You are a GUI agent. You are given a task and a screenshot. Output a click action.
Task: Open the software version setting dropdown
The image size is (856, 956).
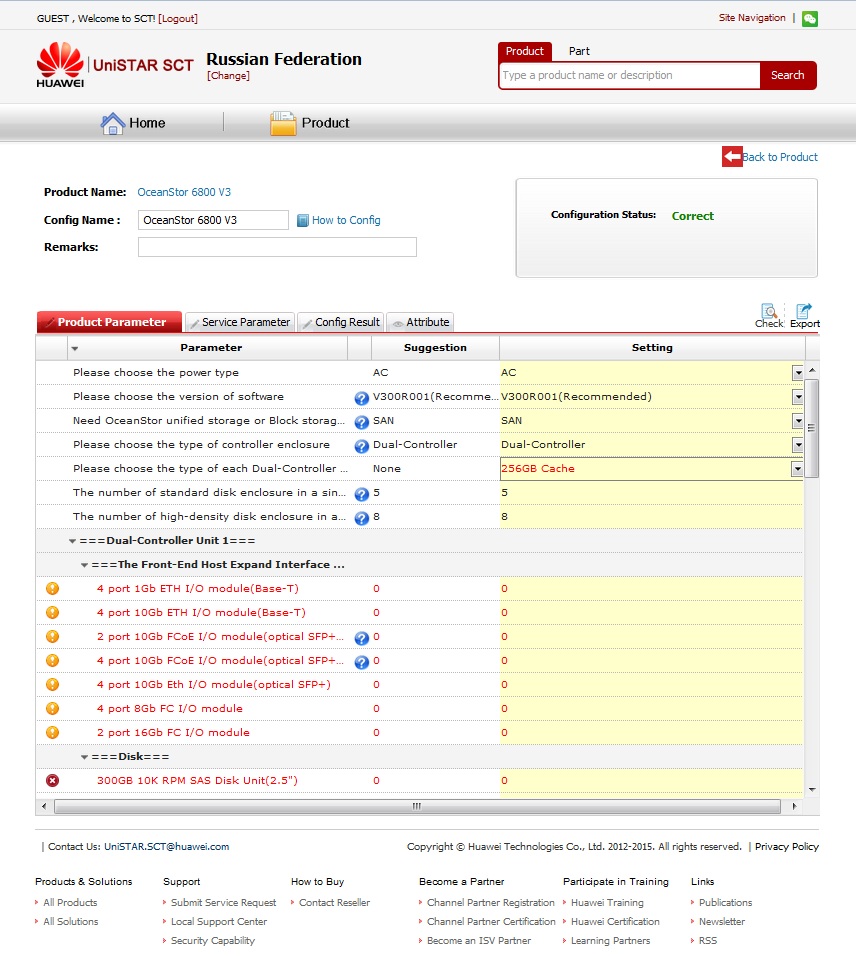797,397
